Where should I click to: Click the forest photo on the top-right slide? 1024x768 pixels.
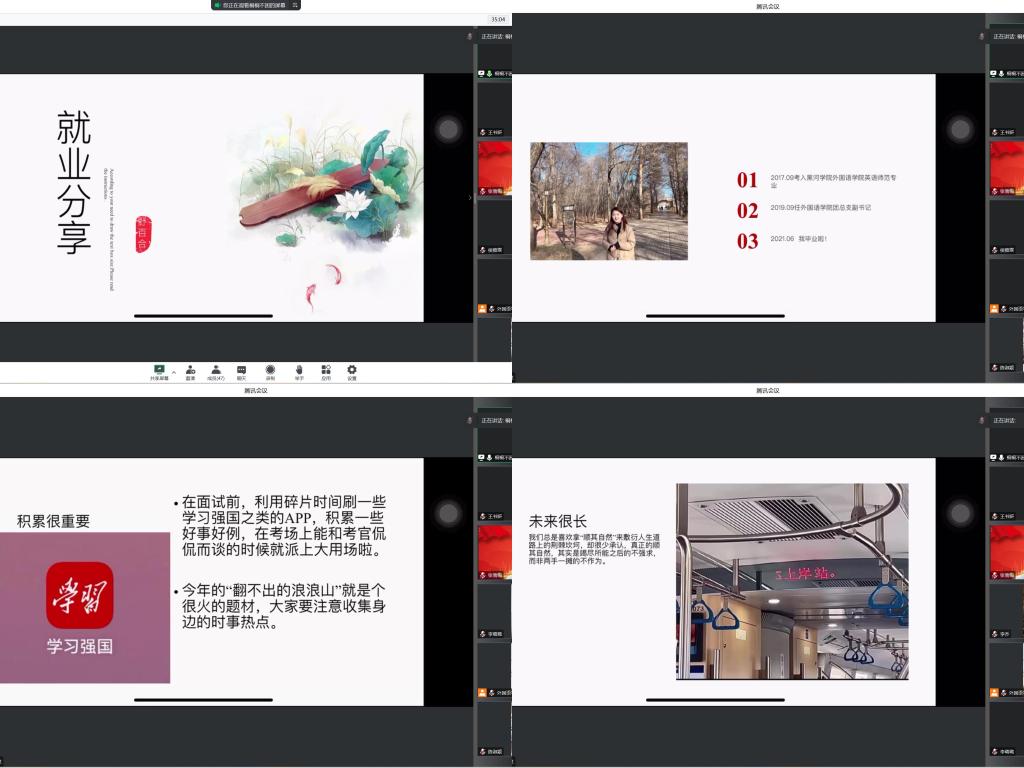pos(608,201)
